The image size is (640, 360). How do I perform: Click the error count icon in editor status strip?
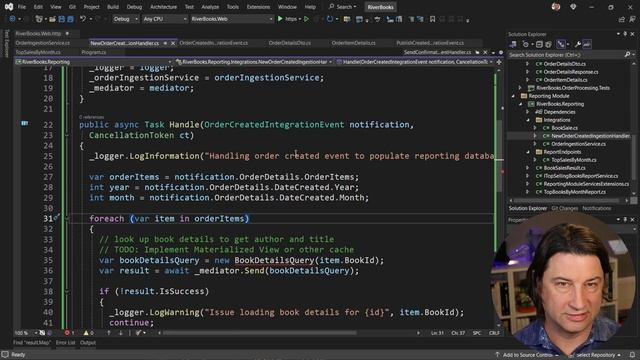(x=68, y=333)
